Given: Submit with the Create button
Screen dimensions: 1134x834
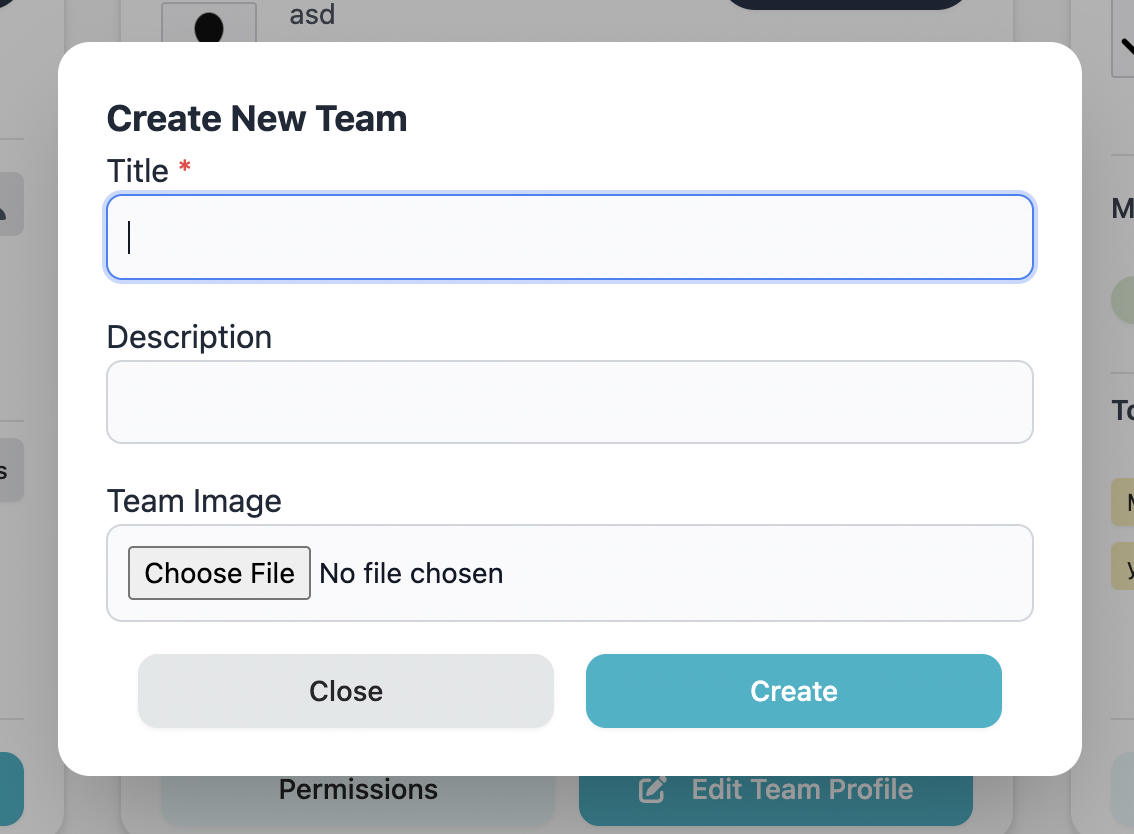Looking at the screenshot, I should 794,691.
